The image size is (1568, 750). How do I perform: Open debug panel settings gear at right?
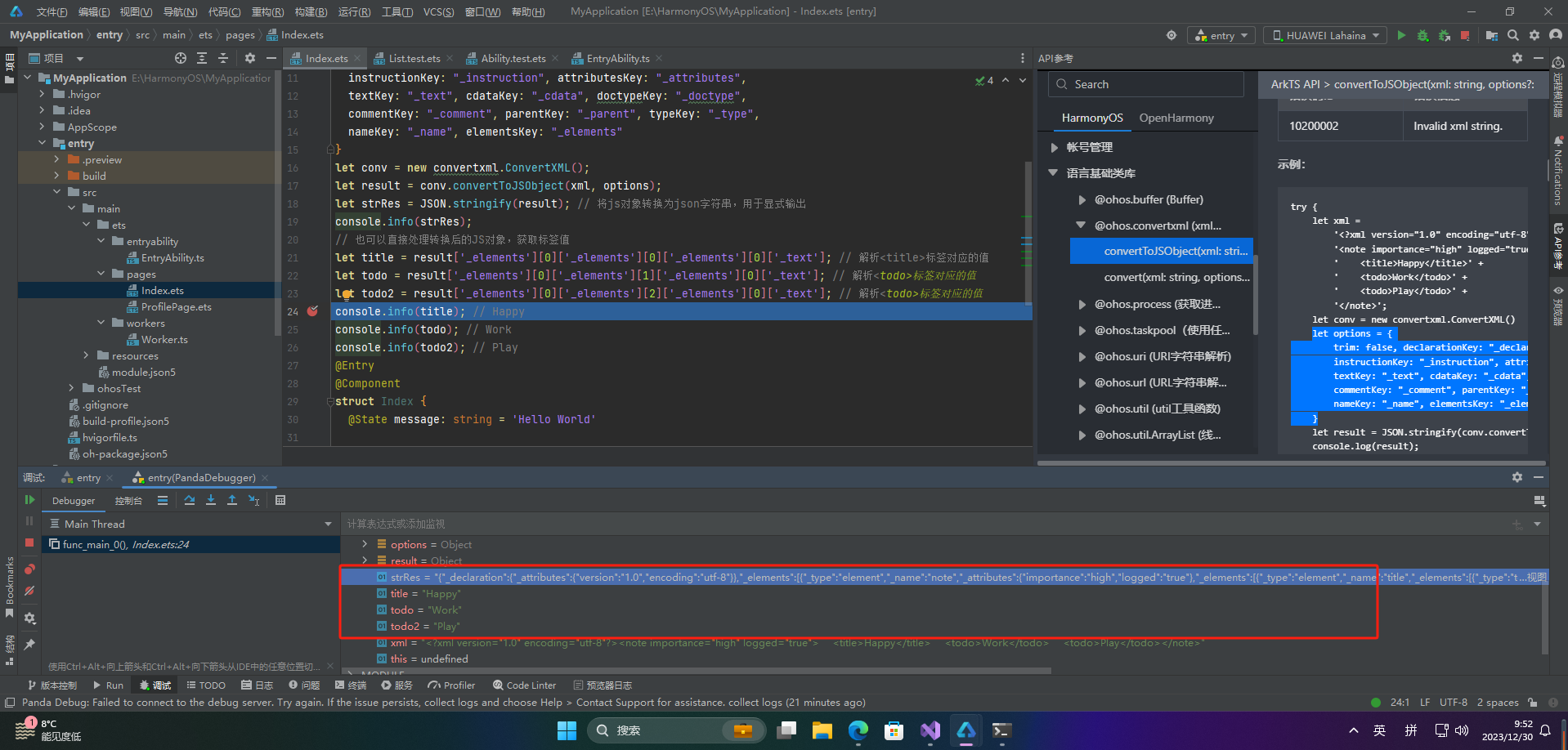(1517, 477)
